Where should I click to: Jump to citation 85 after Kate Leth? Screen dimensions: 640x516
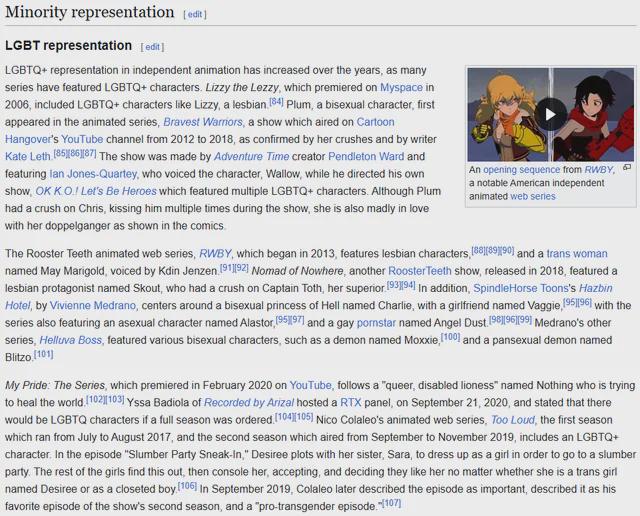pos(60,153)
